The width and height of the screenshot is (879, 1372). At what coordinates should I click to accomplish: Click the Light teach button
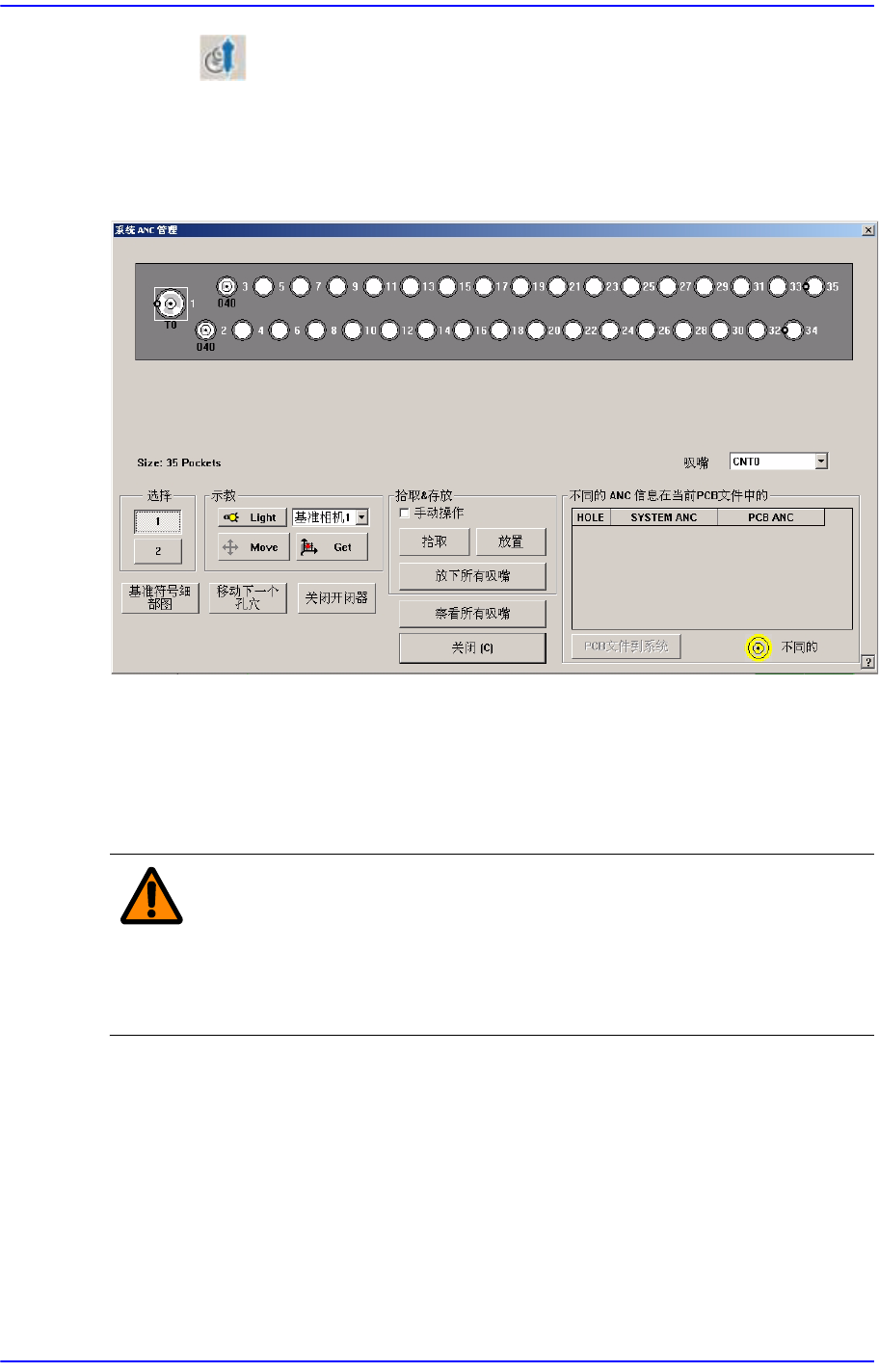click(x=252, y=517)
